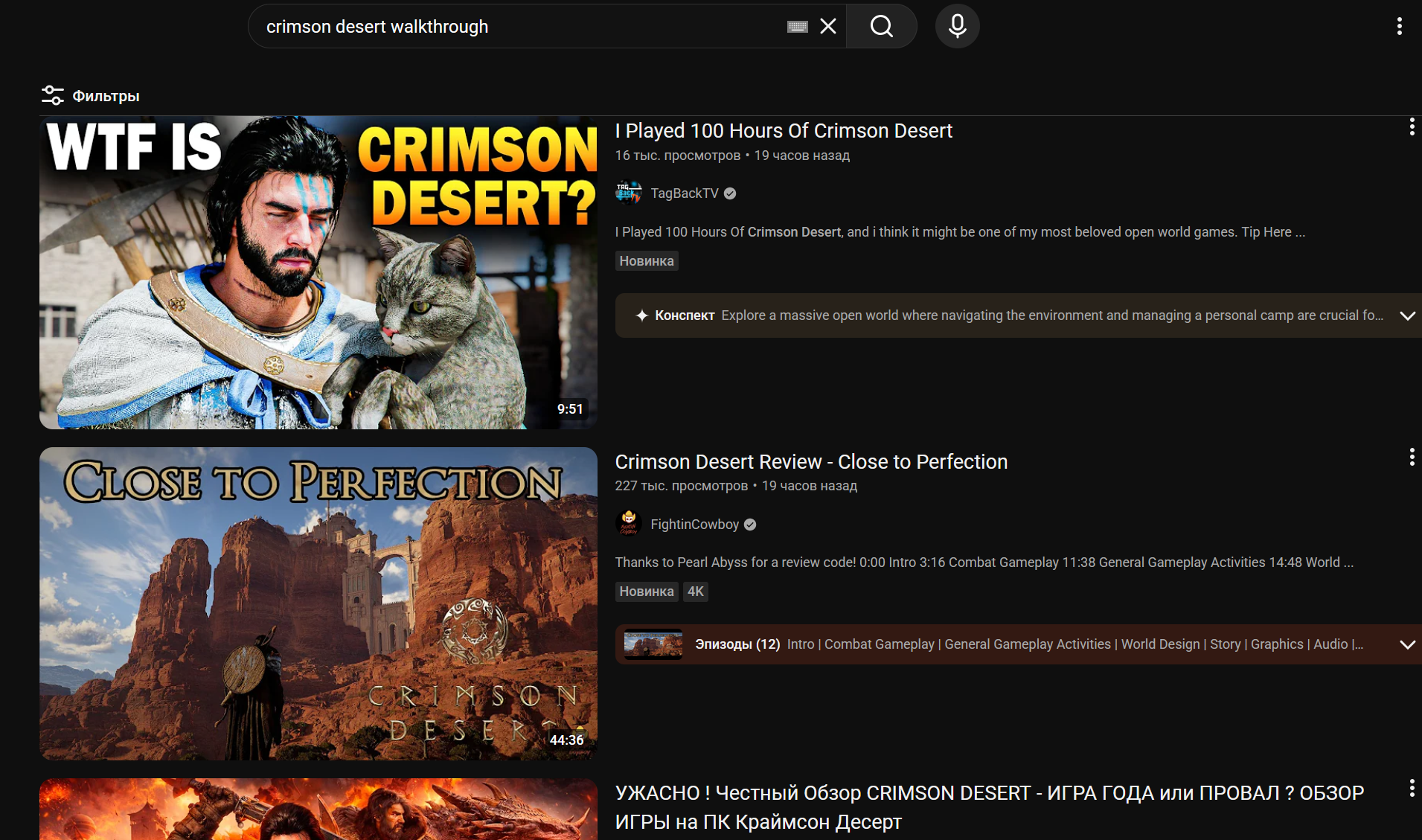Click the '16 тыс. просмотров' view count
The width and height of the screenshot is (1422, 840).
click(678, 156)
